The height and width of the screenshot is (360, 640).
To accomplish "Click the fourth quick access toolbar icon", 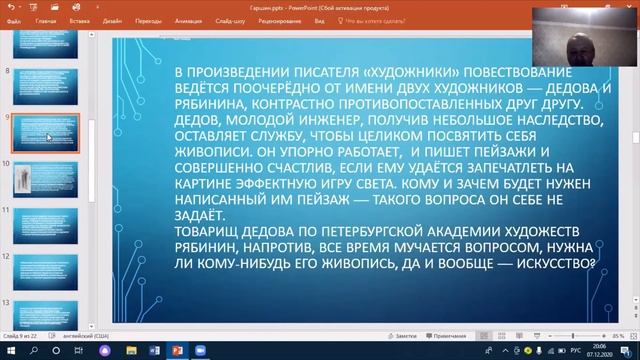I will pyautogui.click(x=76, y=7).
